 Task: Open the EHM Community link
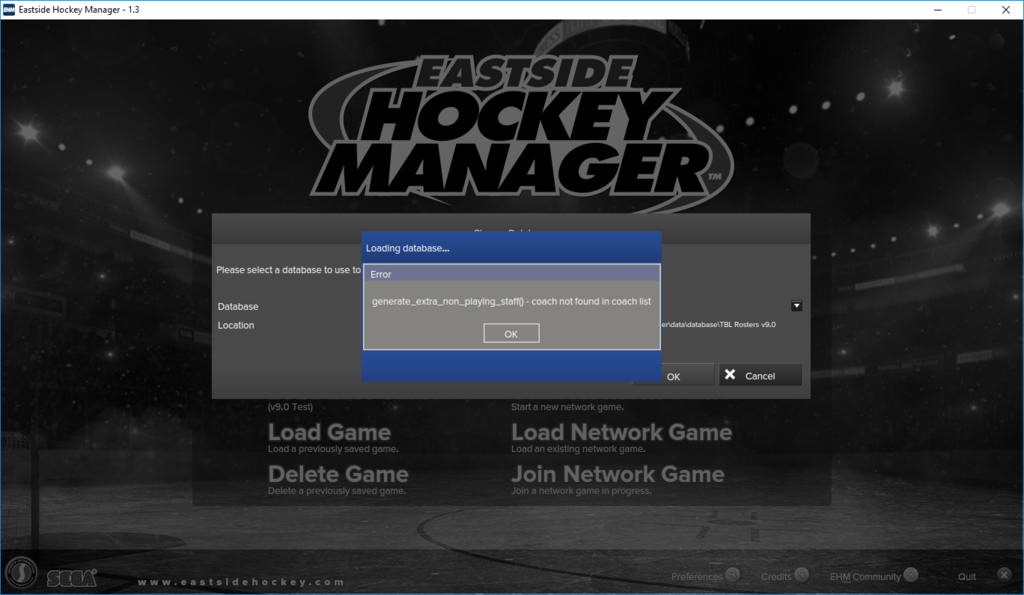pyautogui.click(x=874, y=576)
